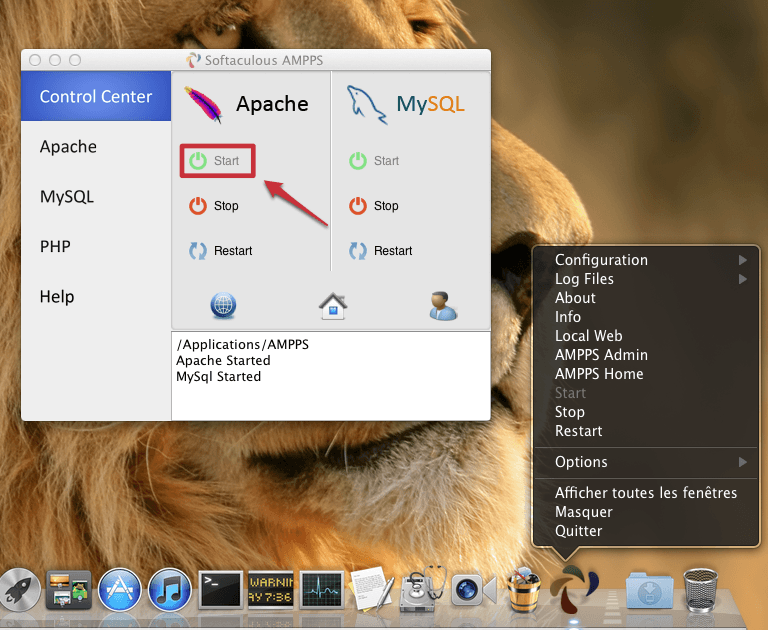The width and height of the screenshot is (768, 630).
Task: Choose Stop from the dock menu
Action: (646, 412)
